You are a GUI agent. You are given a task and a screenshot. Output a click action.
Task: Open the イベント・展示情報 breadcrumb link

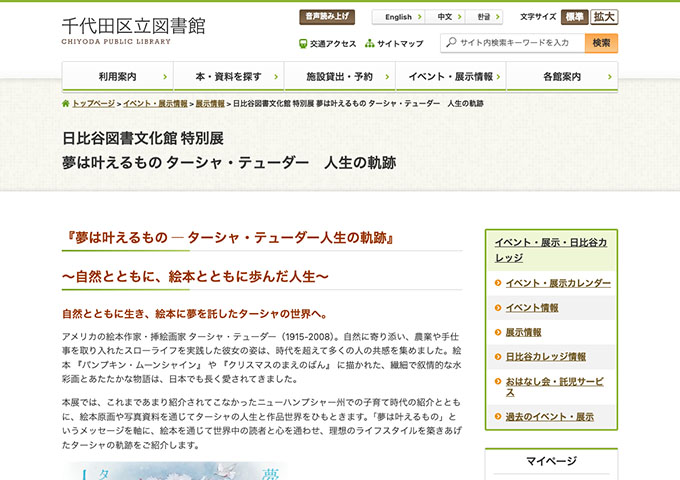(155, 104)
